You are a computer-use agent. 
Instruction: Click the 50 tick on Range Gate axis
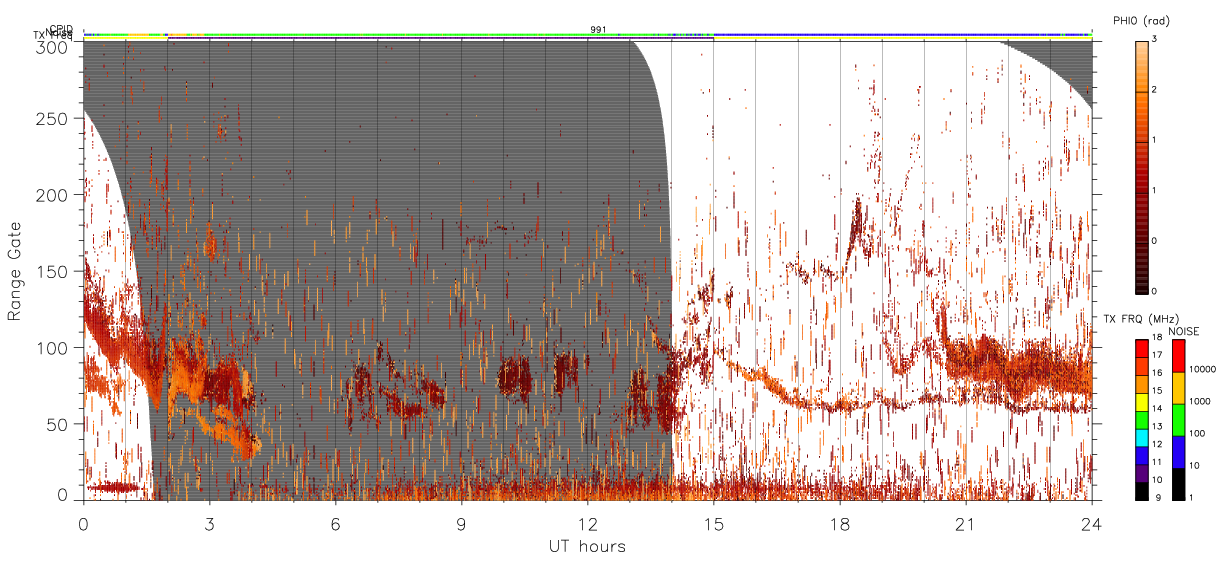[x=59, y=424]
